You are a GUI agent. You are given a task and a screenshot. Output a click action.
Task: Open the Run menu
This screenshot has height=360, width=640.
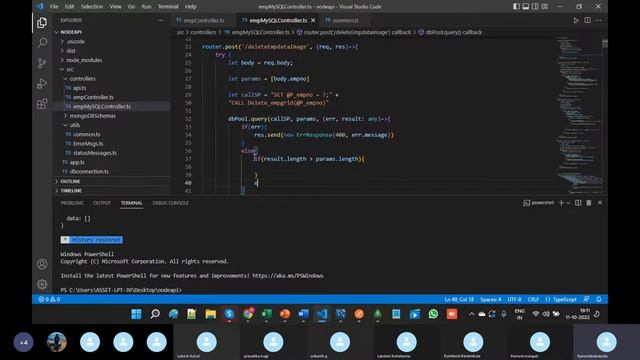pyautogui.click(x=146, y=7)
